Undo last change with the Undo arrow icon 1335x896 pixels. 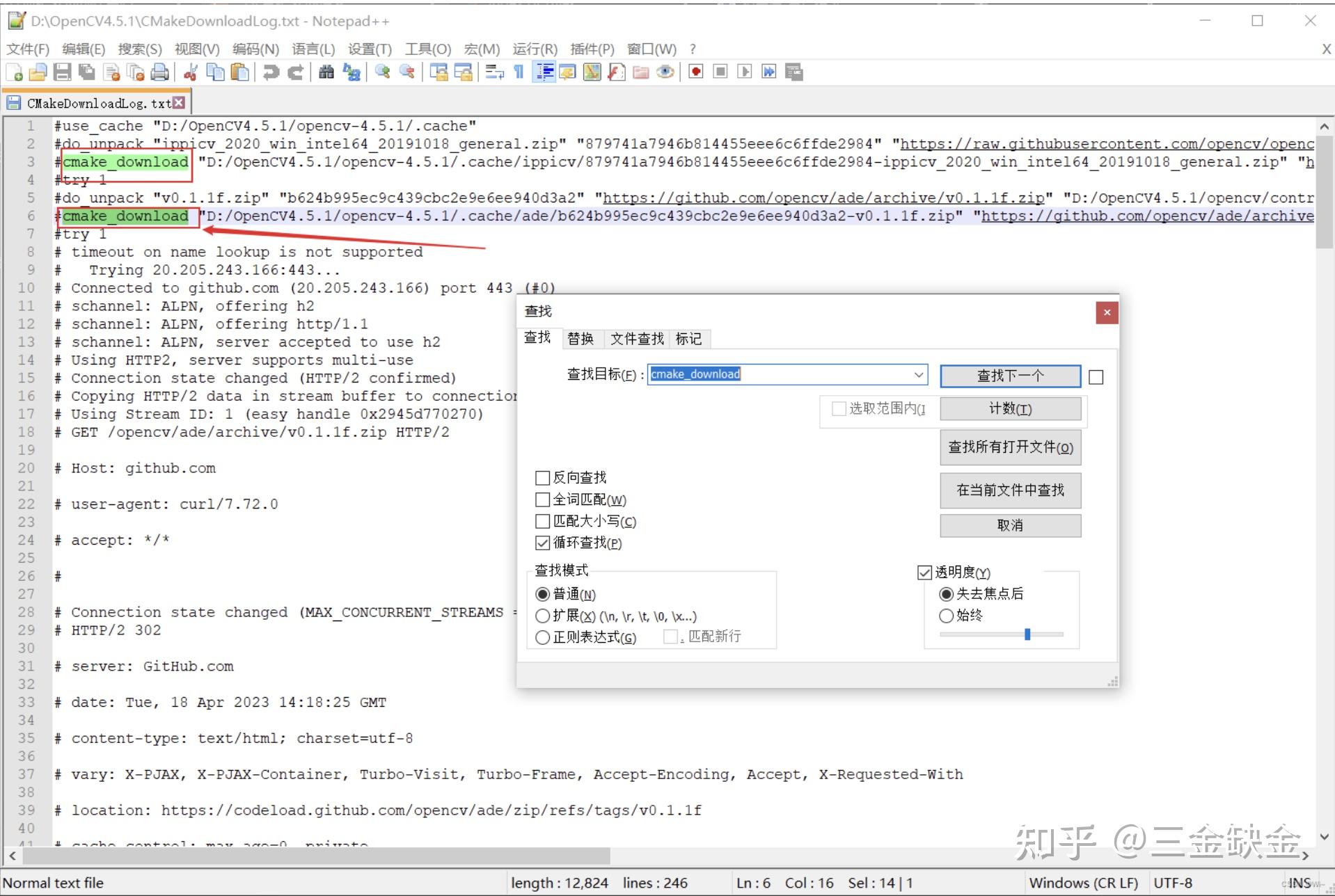(270, 72)
